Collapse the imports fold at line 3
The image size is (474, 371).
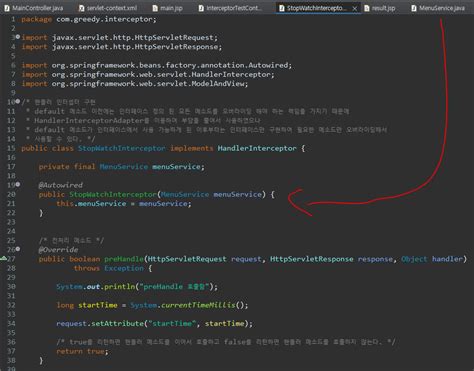[18, 37]
